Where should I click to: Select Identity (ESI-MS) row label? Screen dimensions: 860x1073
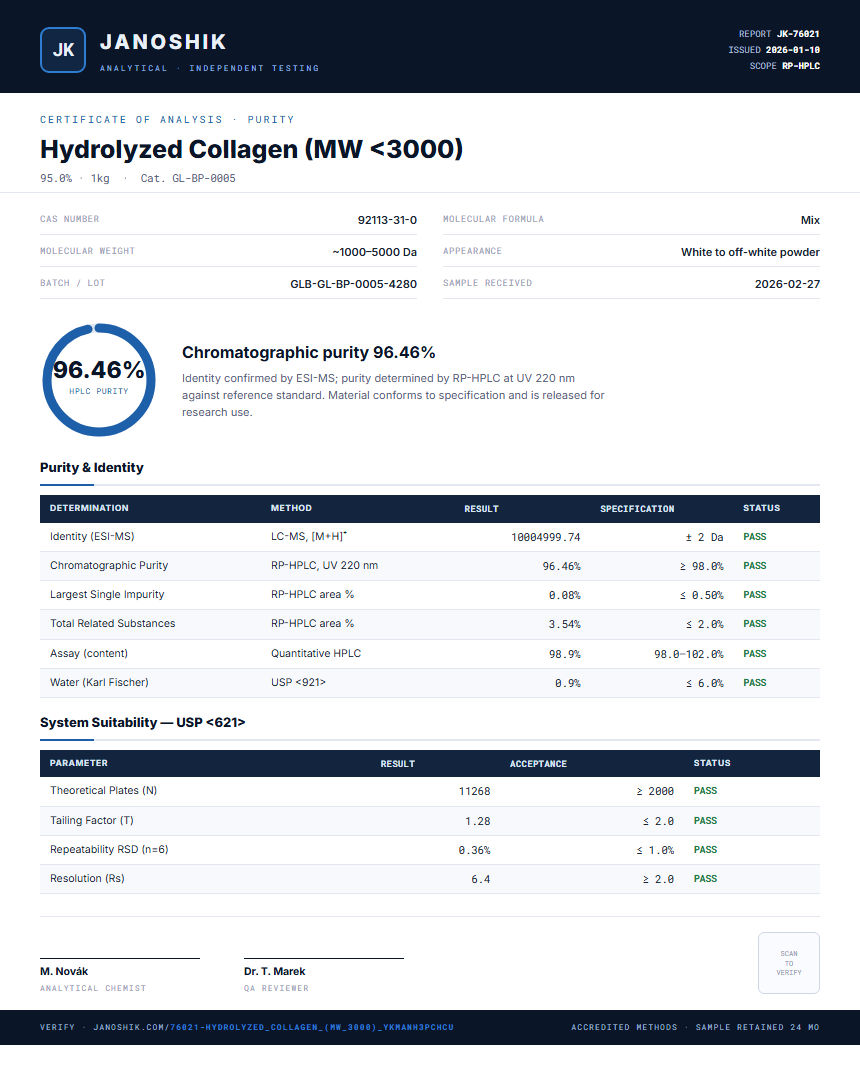(x=92, y=536)
